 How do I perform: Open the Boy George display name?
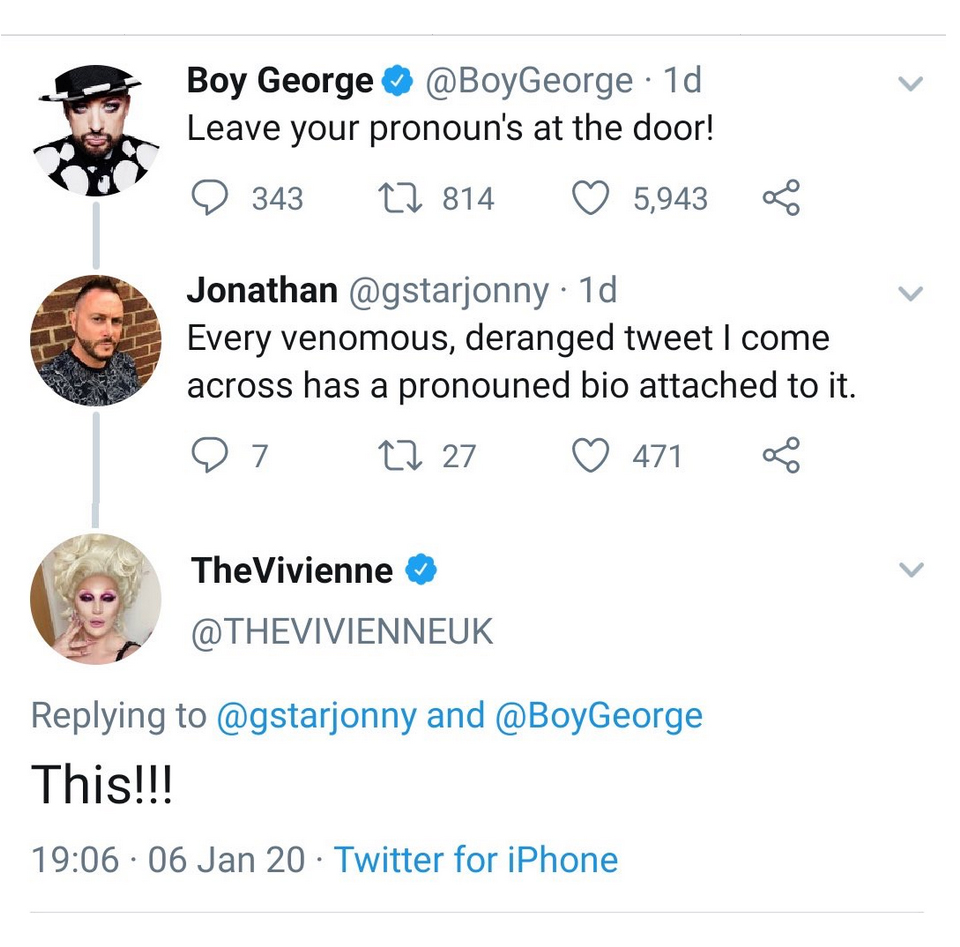tap(280, 80)
